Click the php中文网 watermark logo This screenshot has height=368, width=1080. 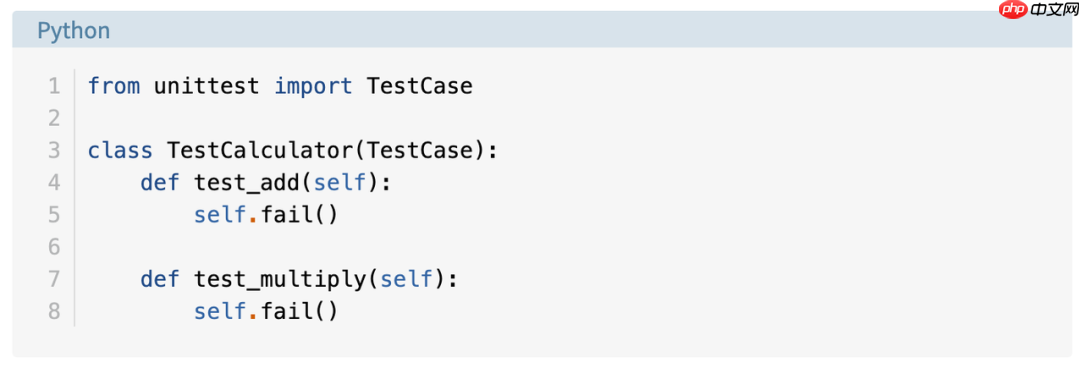tap(1040, 9)
